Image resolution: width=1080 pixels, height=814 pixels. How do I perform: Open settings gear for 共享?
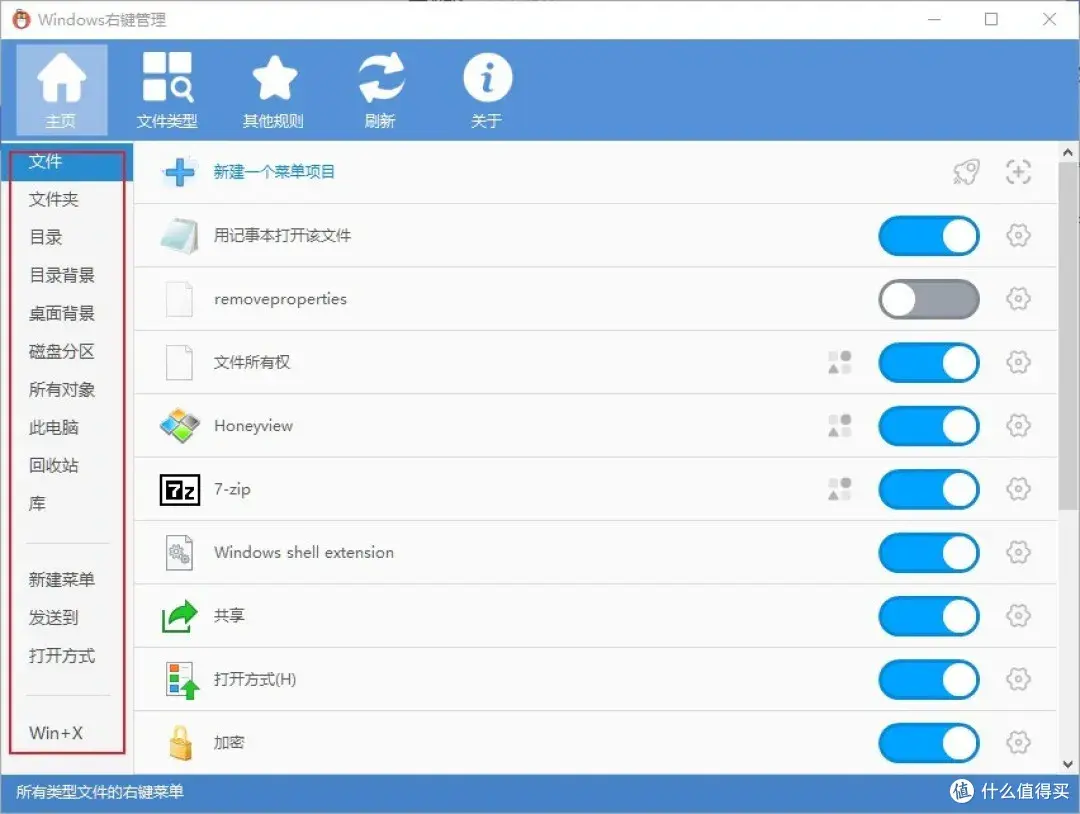[x=1018, y=616]
